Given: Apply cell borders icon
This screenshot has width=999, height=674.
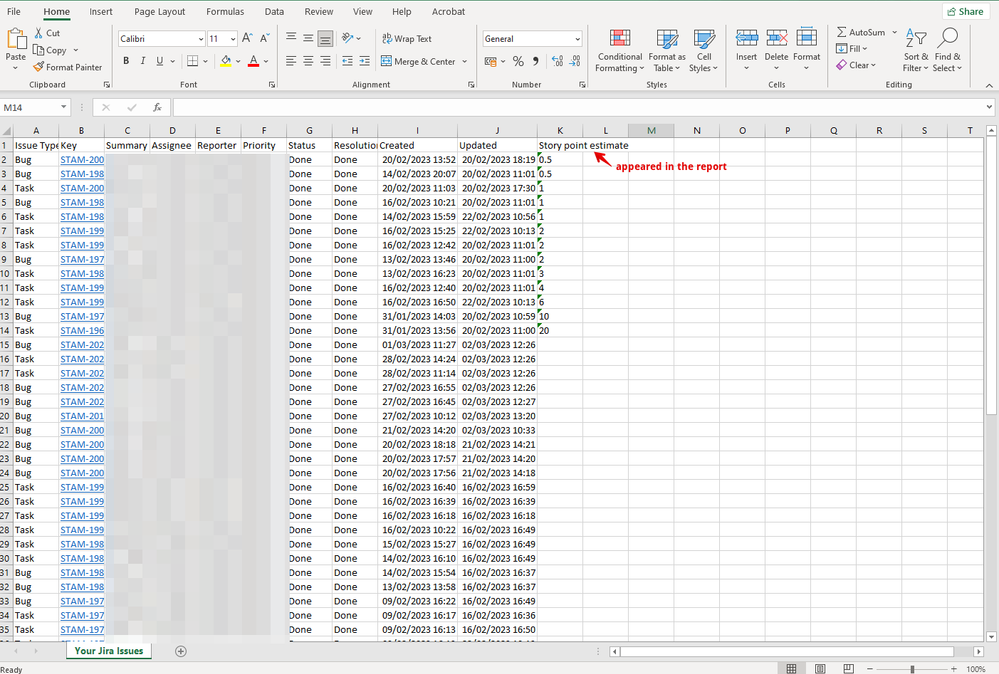Looking at the screenshot, I should pyautogui.click(x=192, y=61).
